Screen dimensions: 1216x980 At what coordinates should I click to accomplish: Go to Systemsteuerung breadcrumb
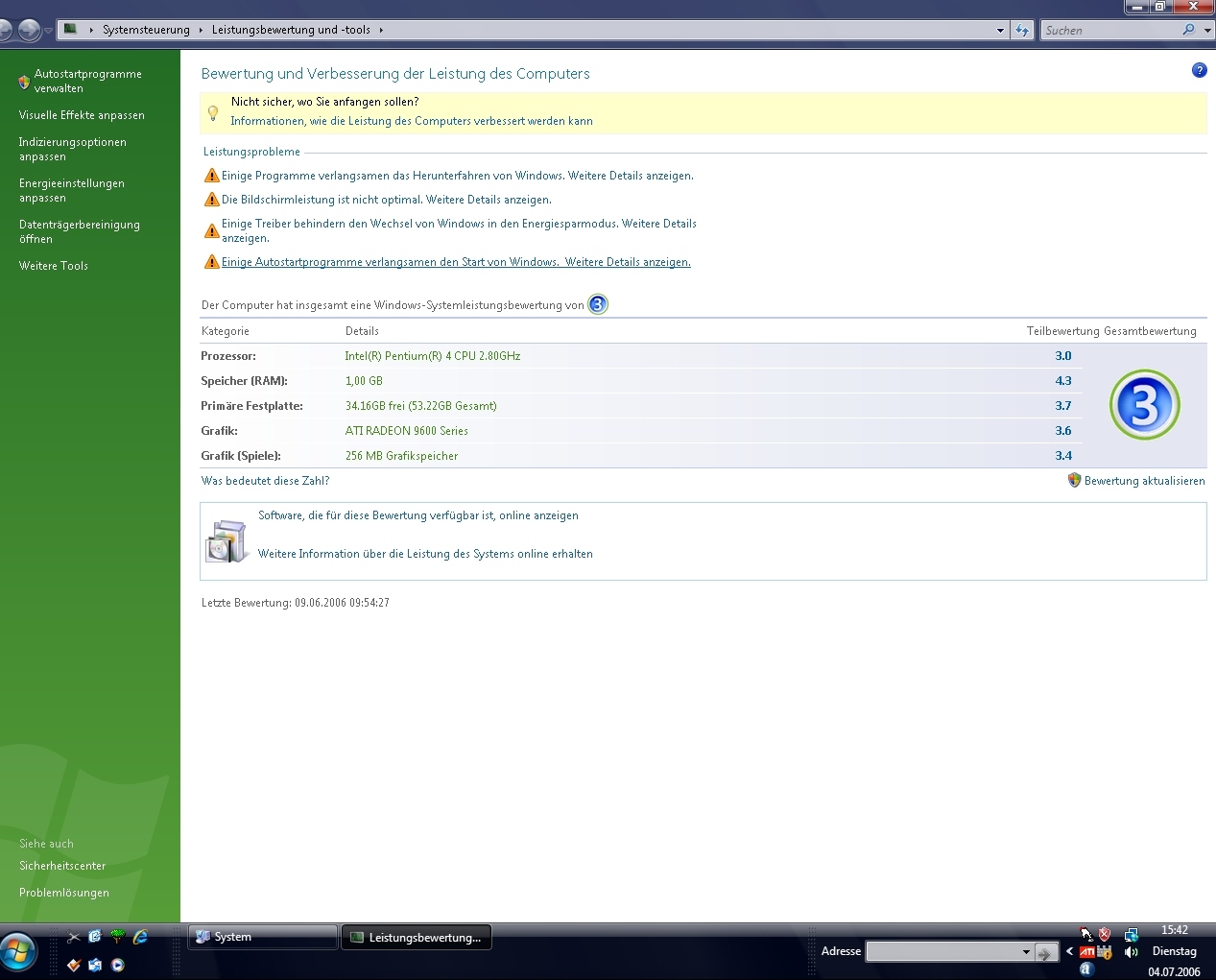tap(146, 30)
